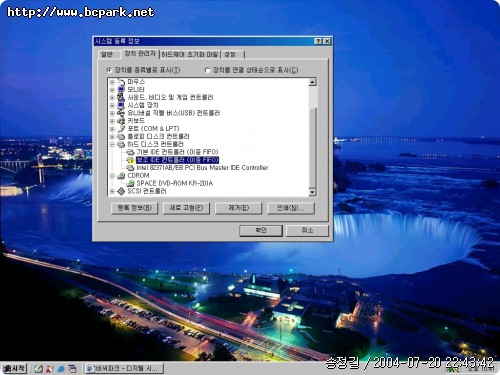This screenshot has width=500, height=375.
Task: Expand the mouse (마우스) tree node
Action: click(112, 82)
